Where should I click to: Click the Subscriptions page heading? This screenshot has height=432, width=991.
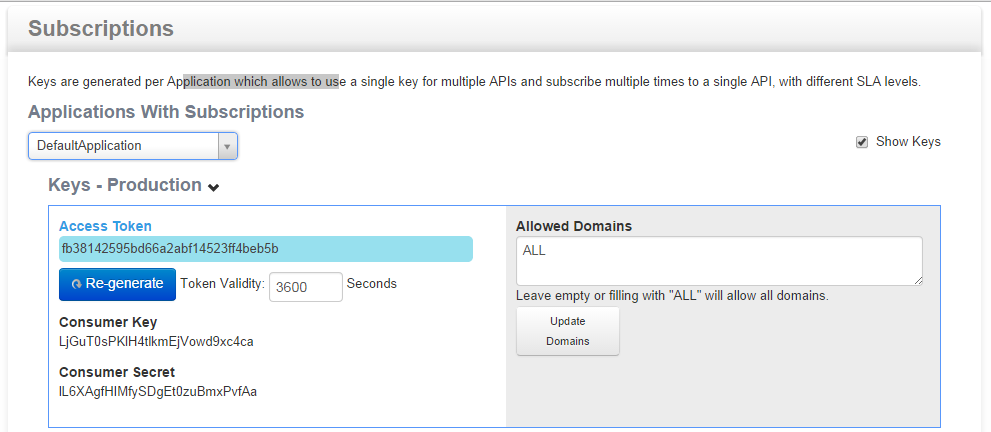(x=101, y=29)
